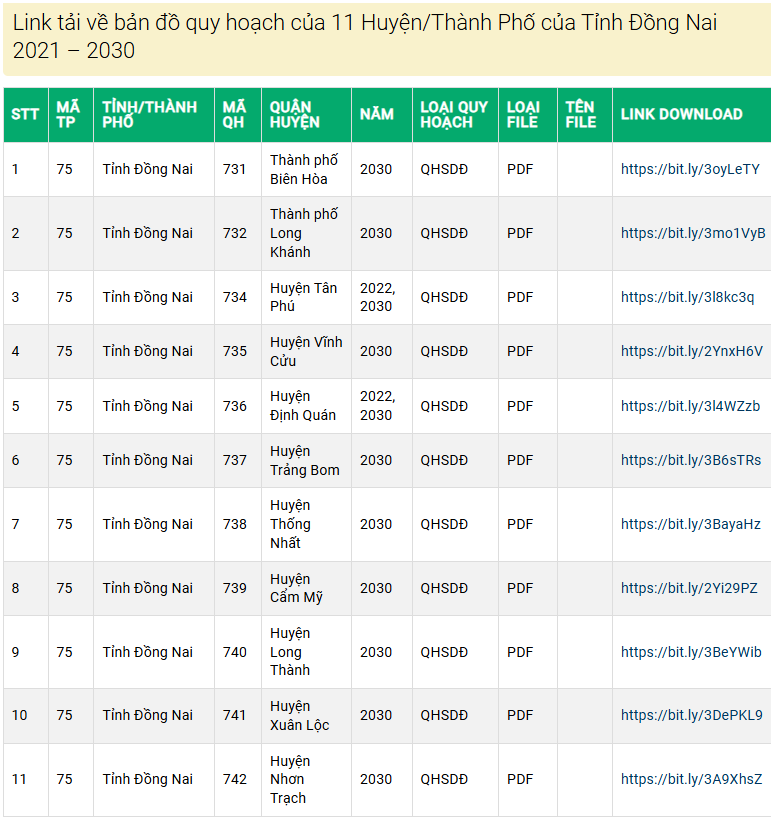Screen dimensions: 771x817
Task: Select the Thành phố Biên Hòa cell
Action: pos(304,169)
